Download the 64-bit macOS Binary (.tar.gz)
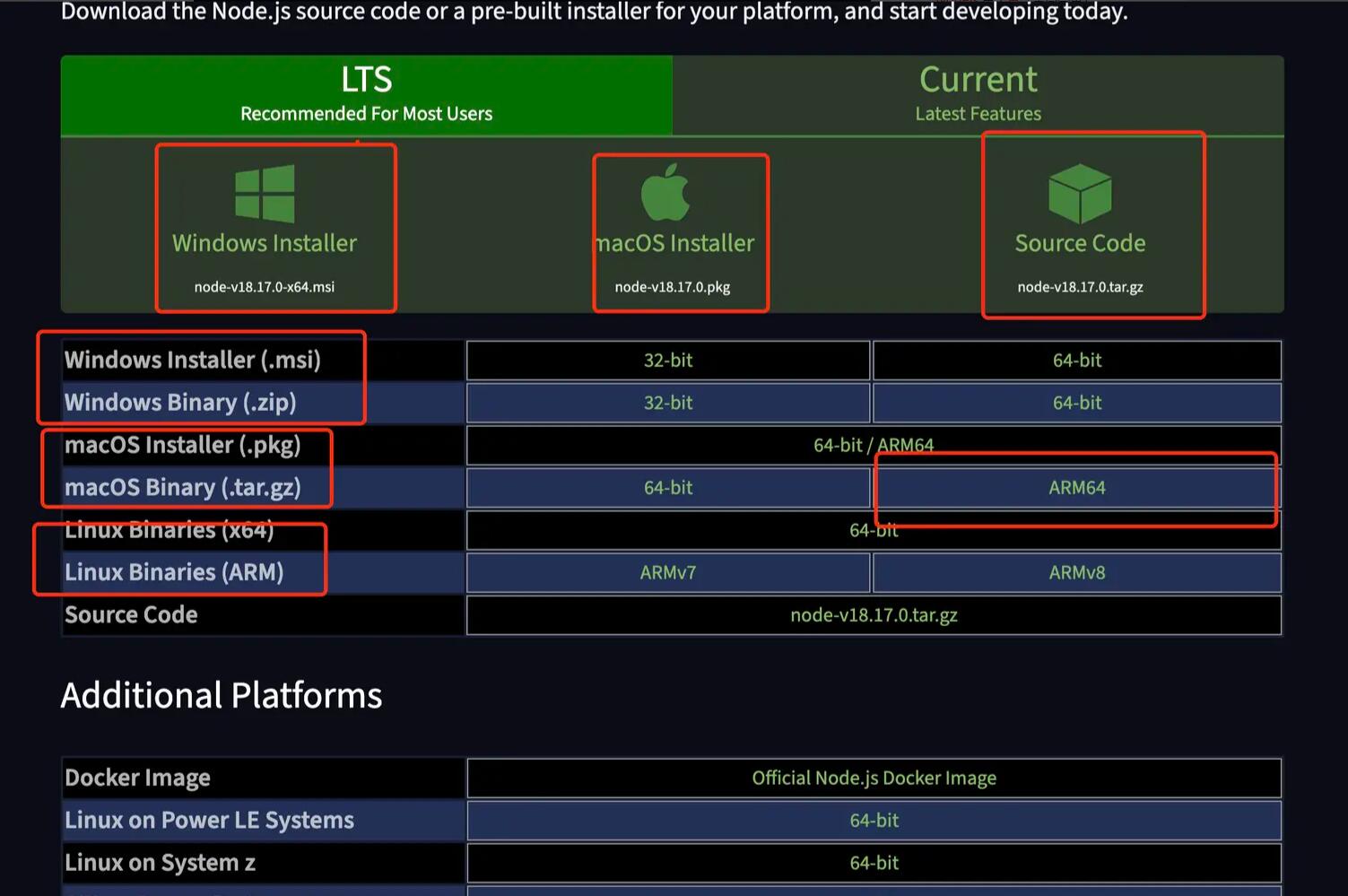This screenshot has height=896, width=1348. click(667, 487)
